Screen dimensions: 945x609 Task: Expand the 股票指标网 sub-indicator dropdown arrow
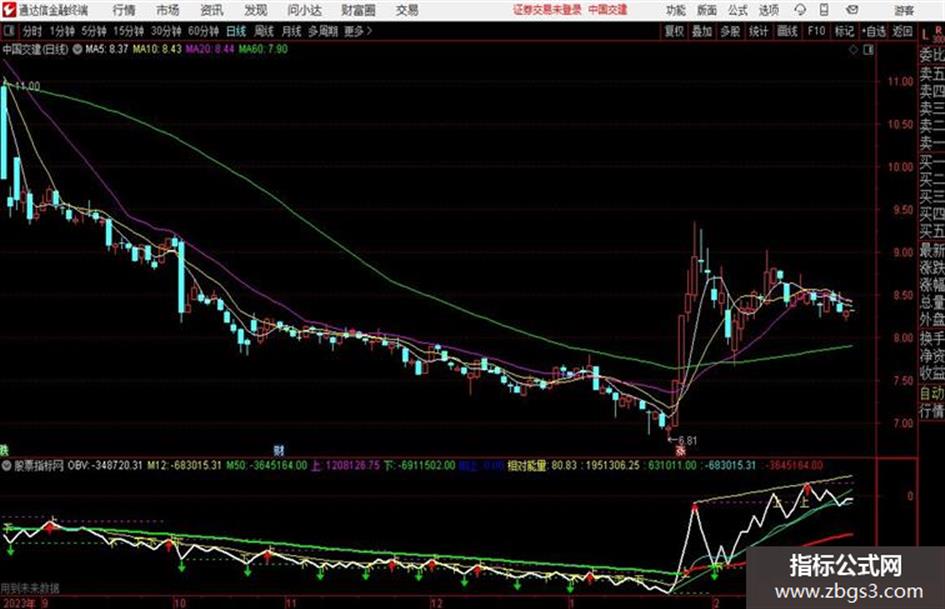pos(7,465)
